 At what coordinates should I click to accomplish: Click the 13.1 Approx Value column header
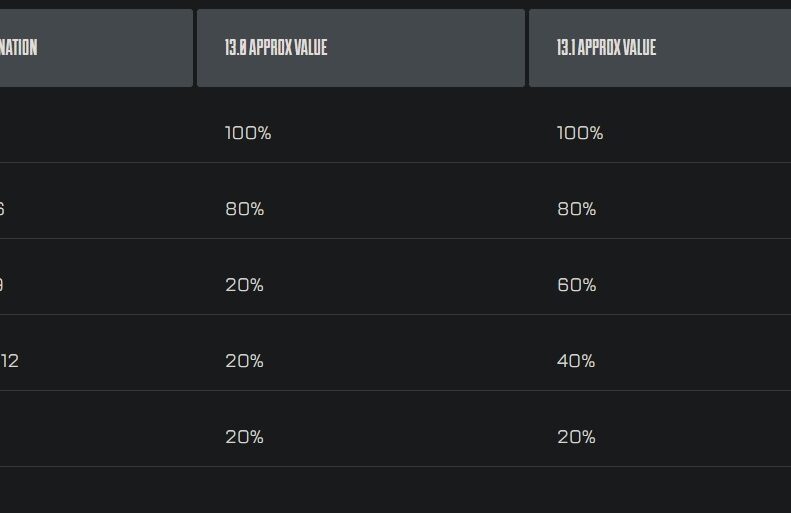[x=660, y=48]
